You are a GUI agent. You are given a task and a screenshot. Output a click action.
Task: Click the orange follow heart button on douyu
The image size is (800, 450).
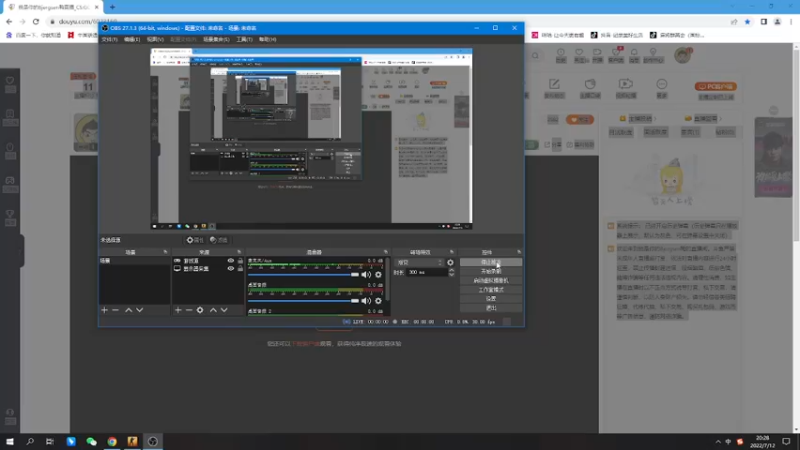580,119
